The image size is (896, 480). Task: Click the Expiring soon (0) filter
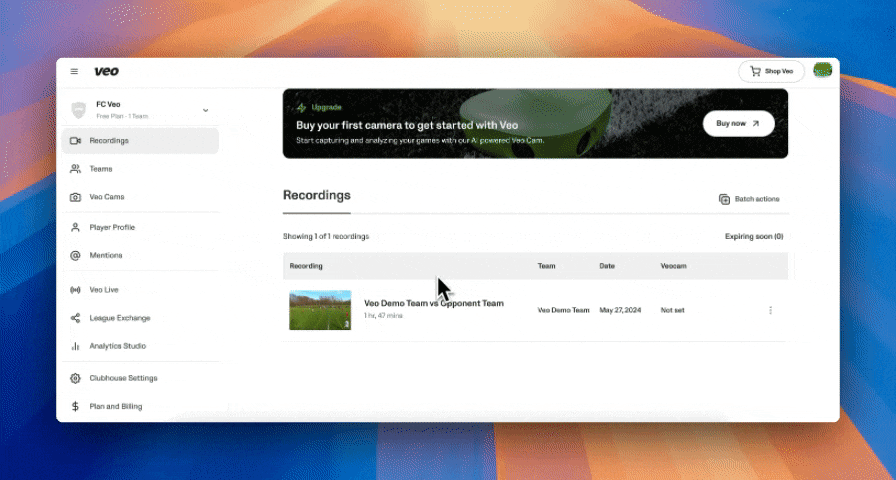[x=754, y=236]
